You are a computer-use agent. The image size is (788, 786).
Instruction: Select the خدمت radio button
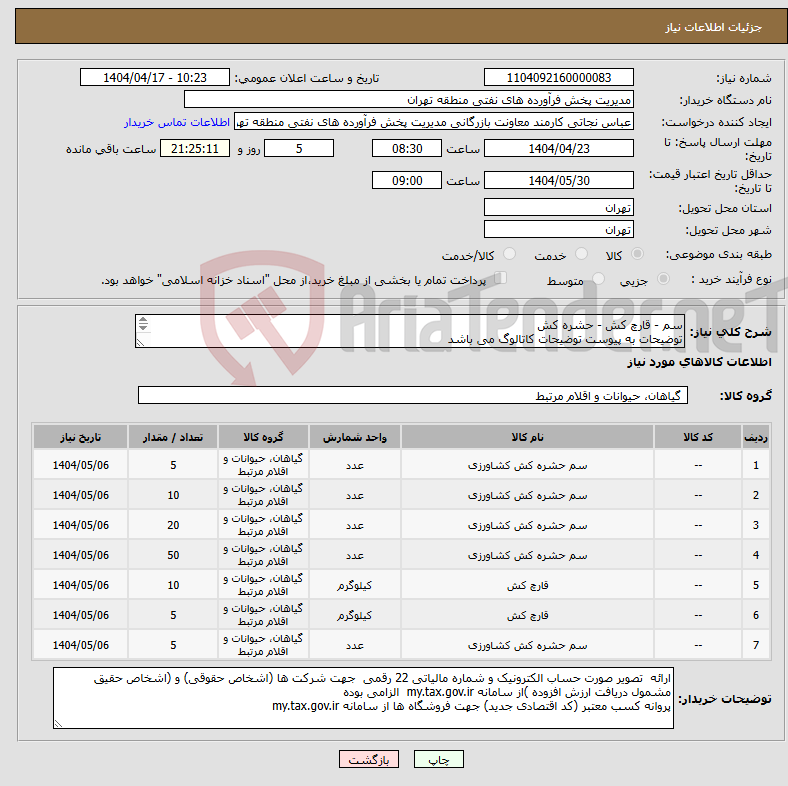point(581,254)
